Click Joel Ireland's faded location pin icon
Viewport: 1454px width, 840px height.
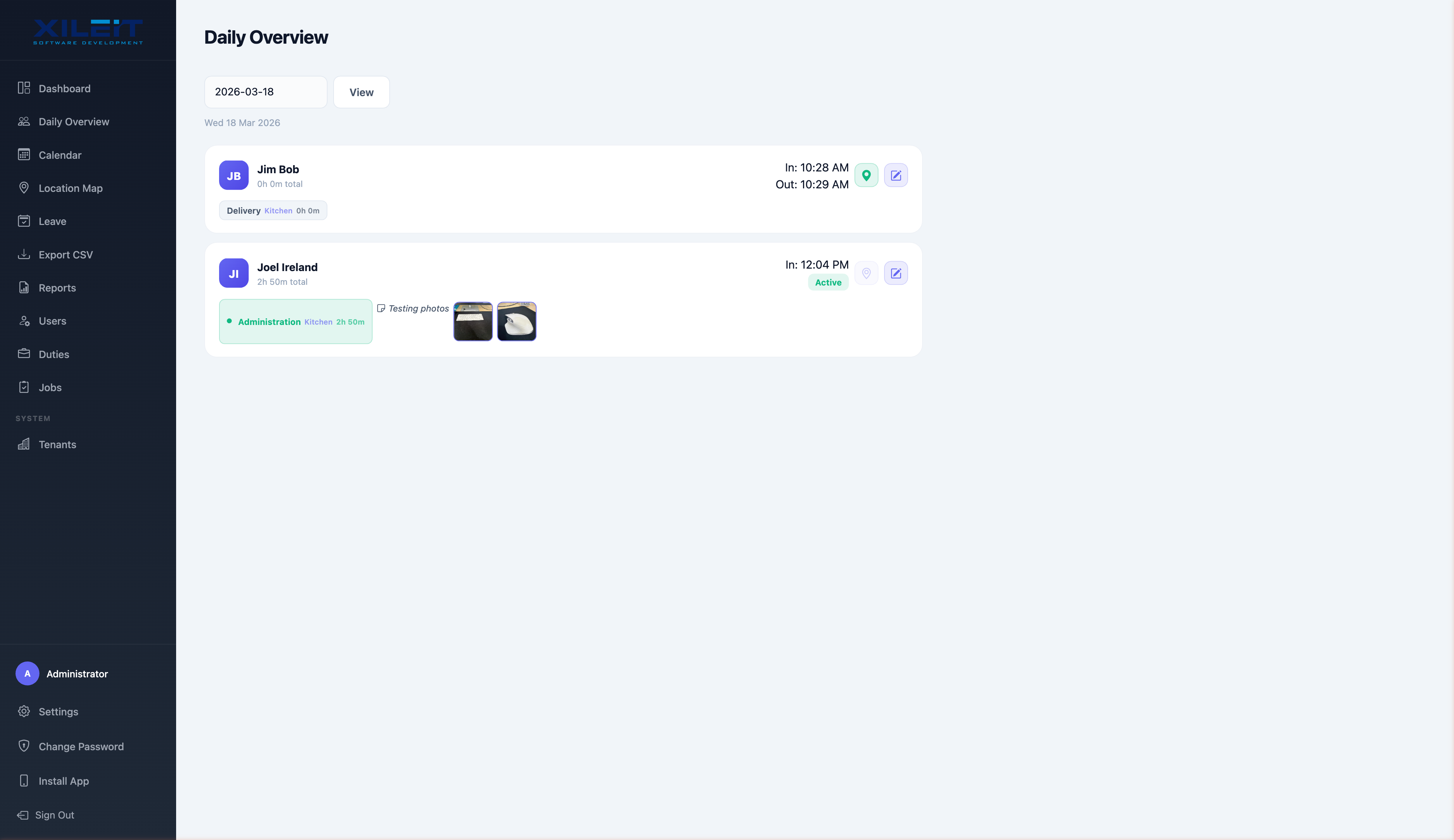[x=866, y=273]
